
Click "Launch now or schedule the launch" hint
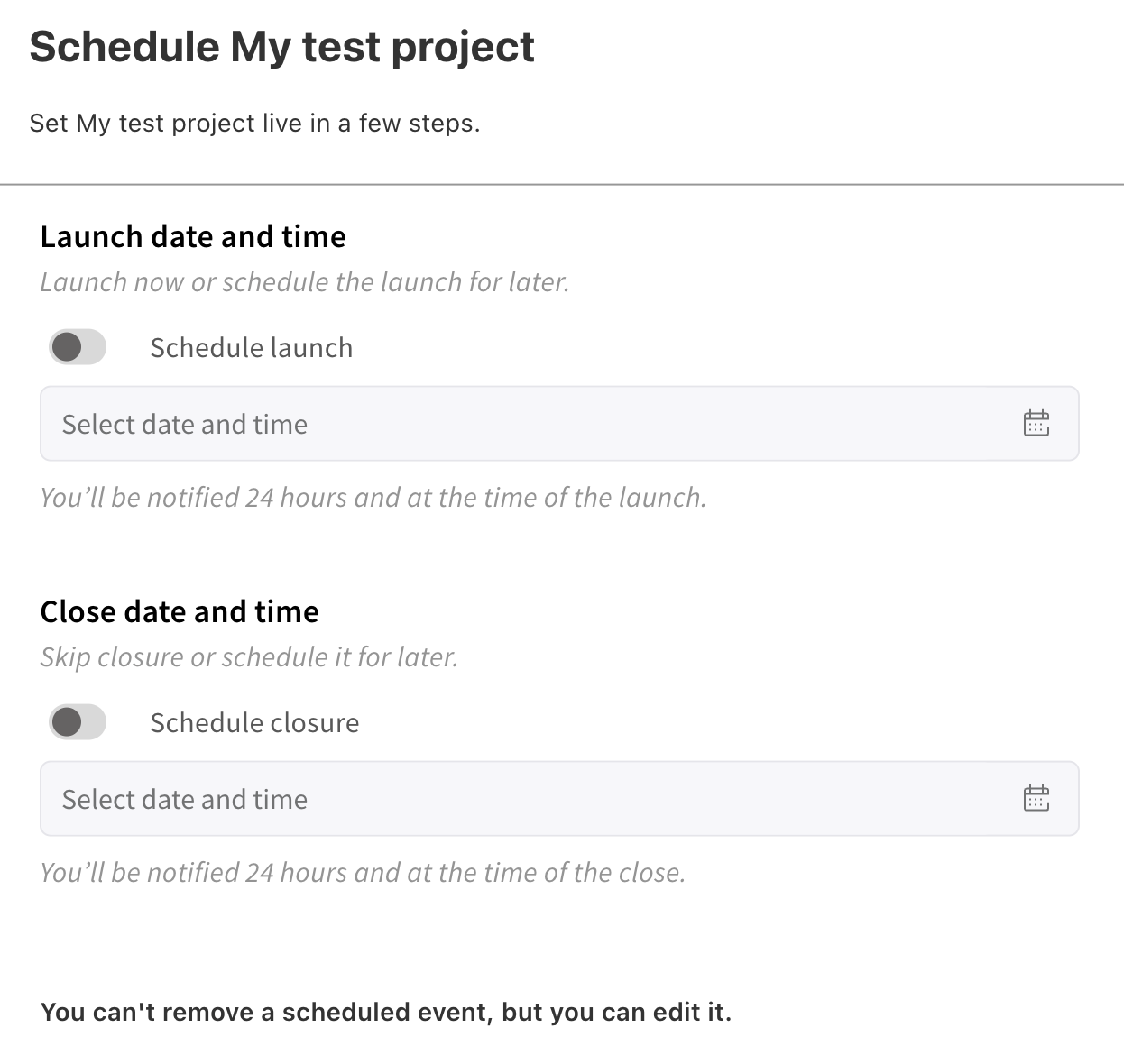(x=305, y=282)
